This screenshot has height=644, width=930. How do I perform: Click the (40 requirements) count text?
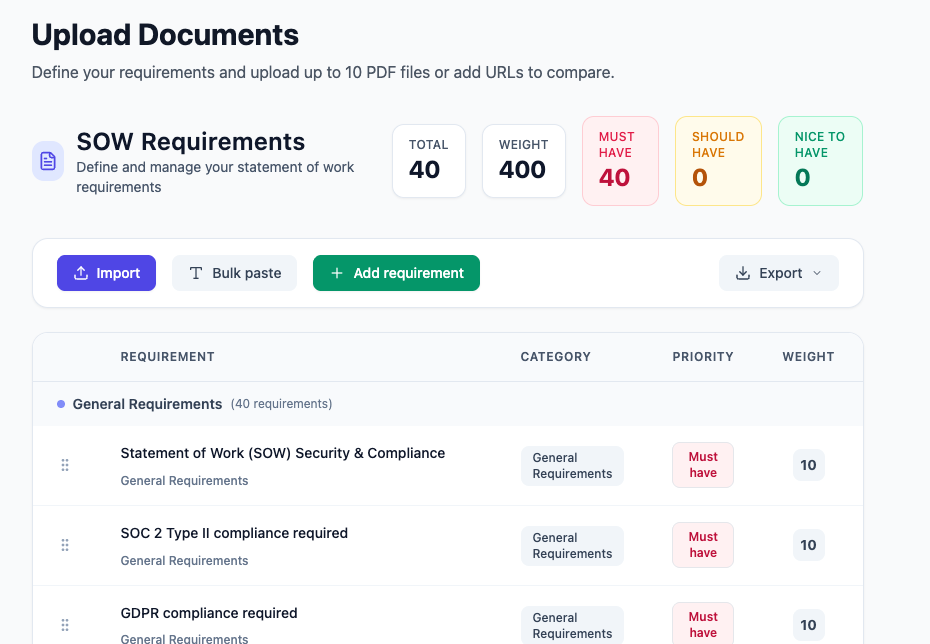click(281, 404)
